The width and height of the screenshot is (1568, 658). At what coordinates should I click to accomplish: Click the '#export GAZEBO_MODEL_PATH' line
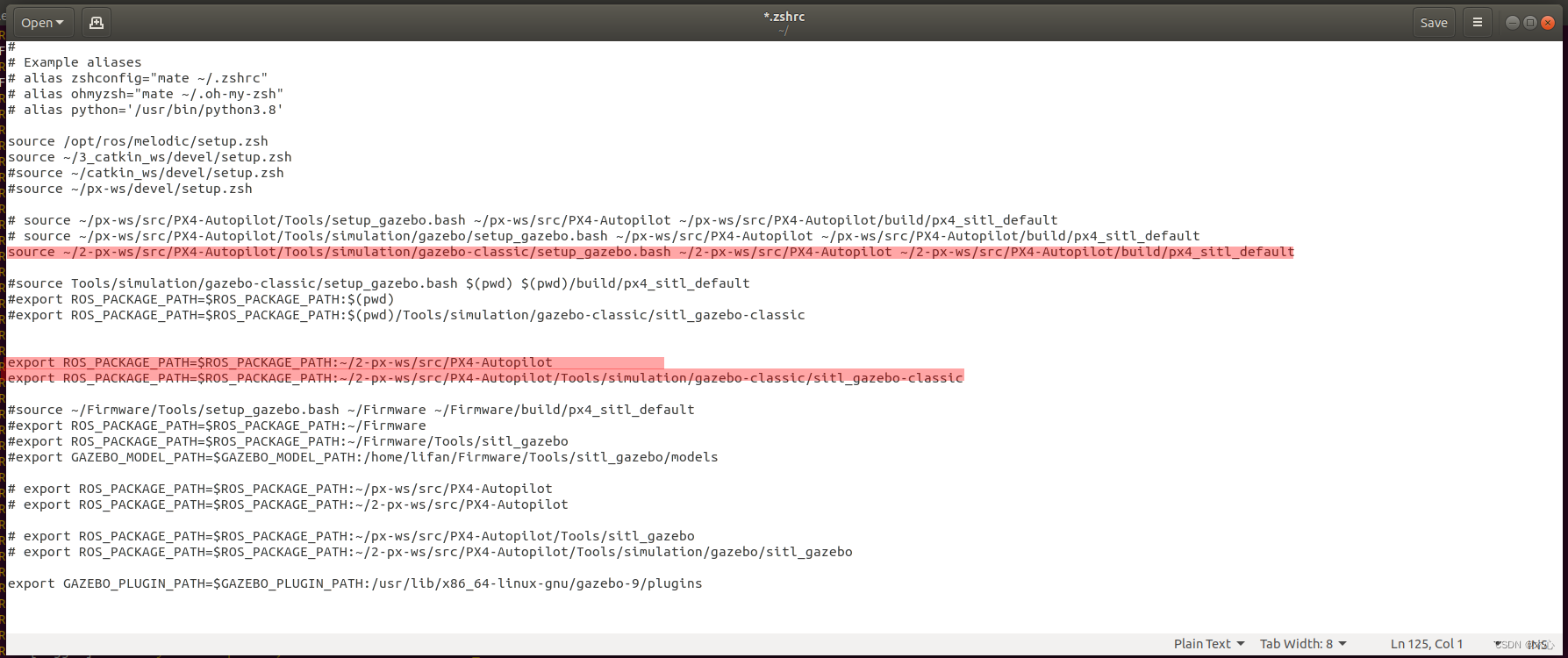[363, 457]
